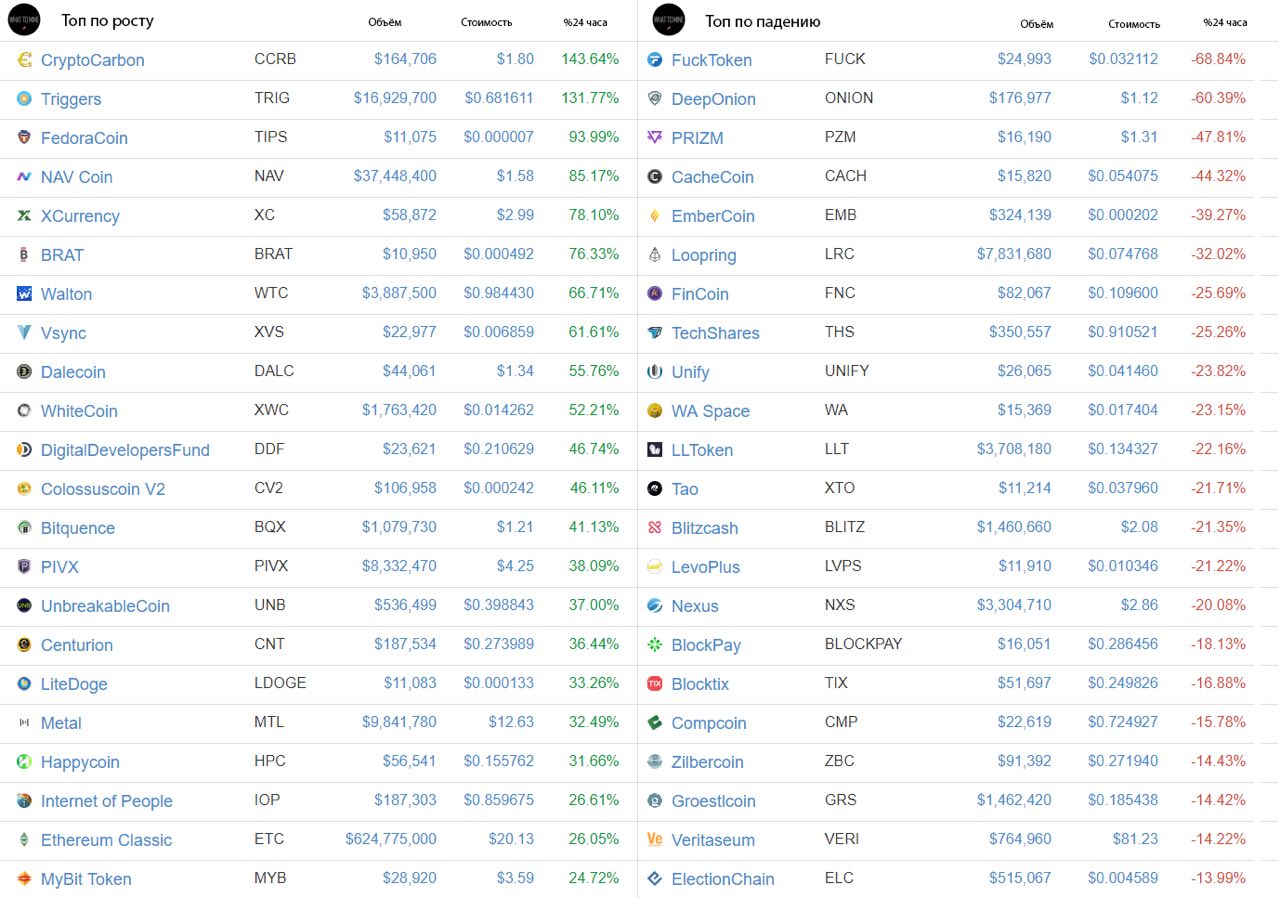Click the Vsync logo icon

click(x=24, y=333)
